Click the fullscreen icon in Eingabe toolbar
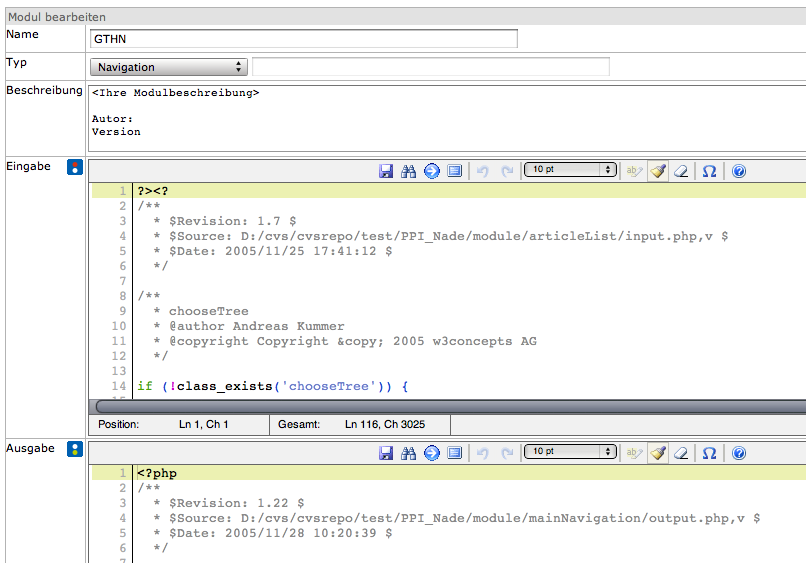 pyautogui.click(x=454, y=171)
